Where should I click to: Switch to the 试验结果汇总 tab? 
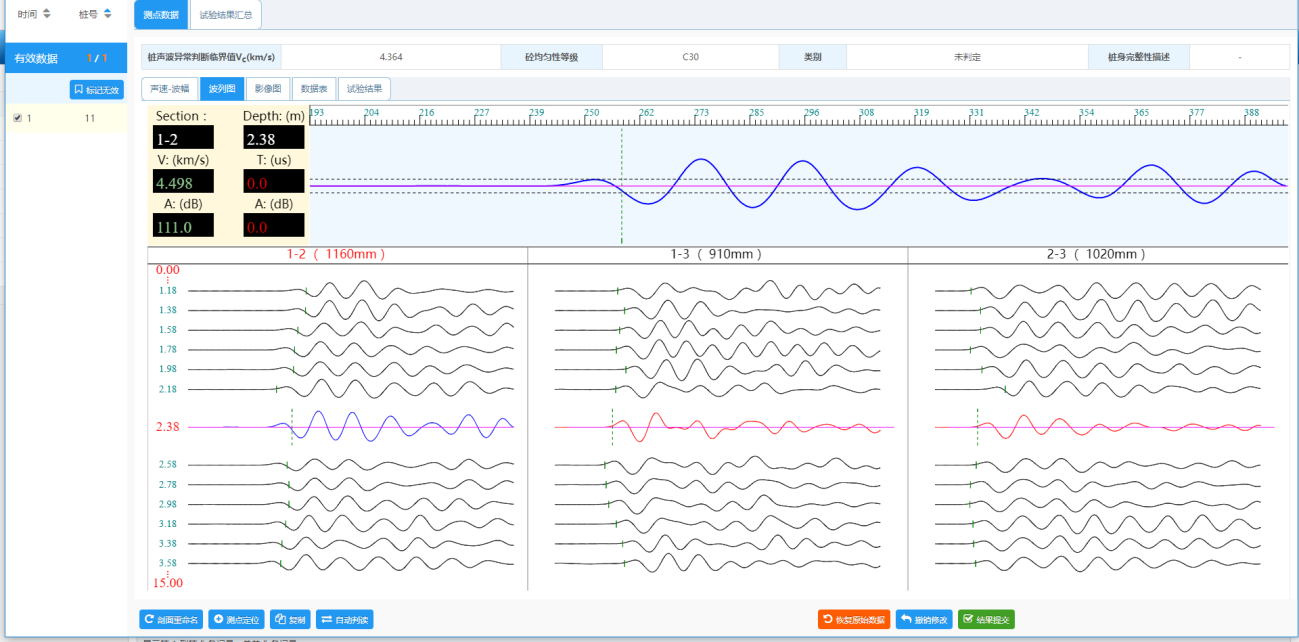point(226,15)
